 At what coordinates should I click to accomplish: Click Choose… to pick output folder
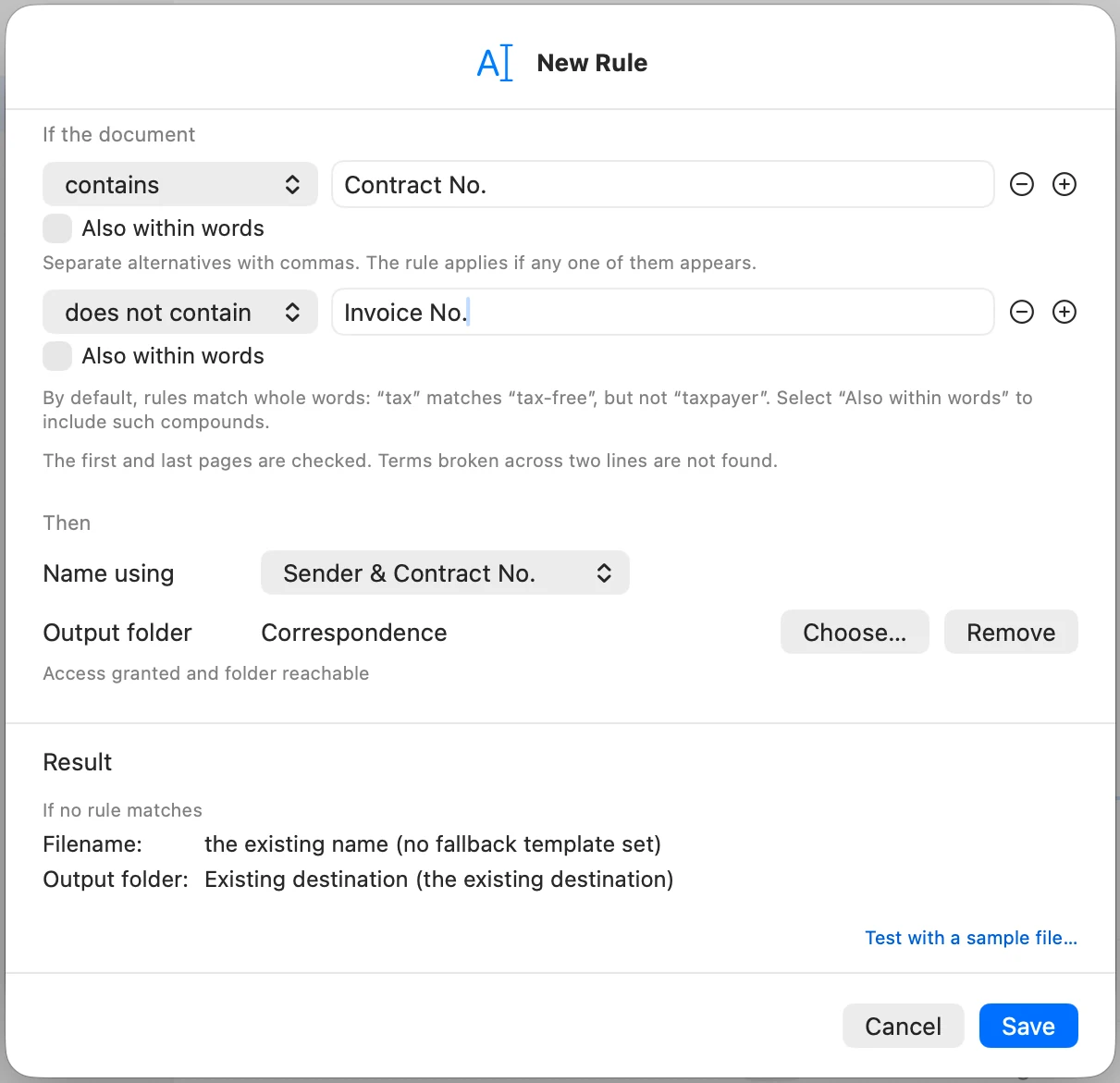tap(855, 633)
